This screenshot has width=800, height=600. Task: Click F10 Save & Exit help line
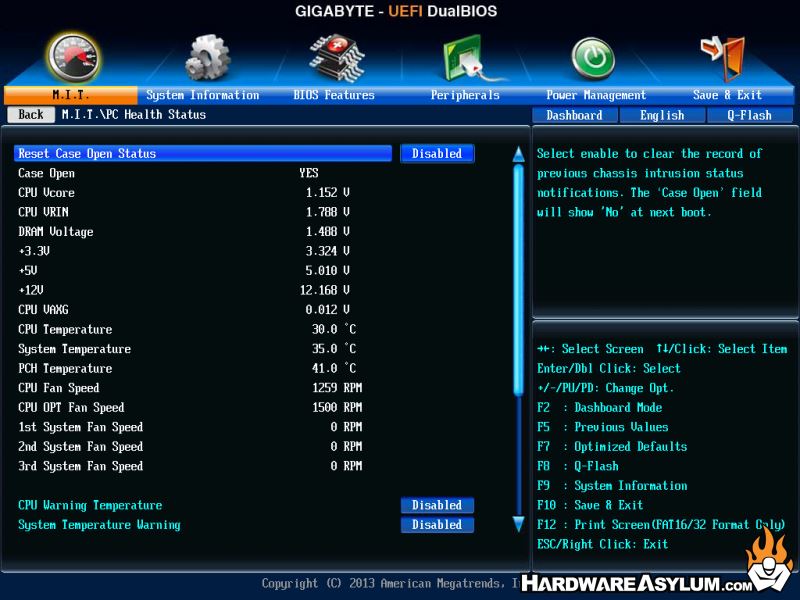point(590,505)
